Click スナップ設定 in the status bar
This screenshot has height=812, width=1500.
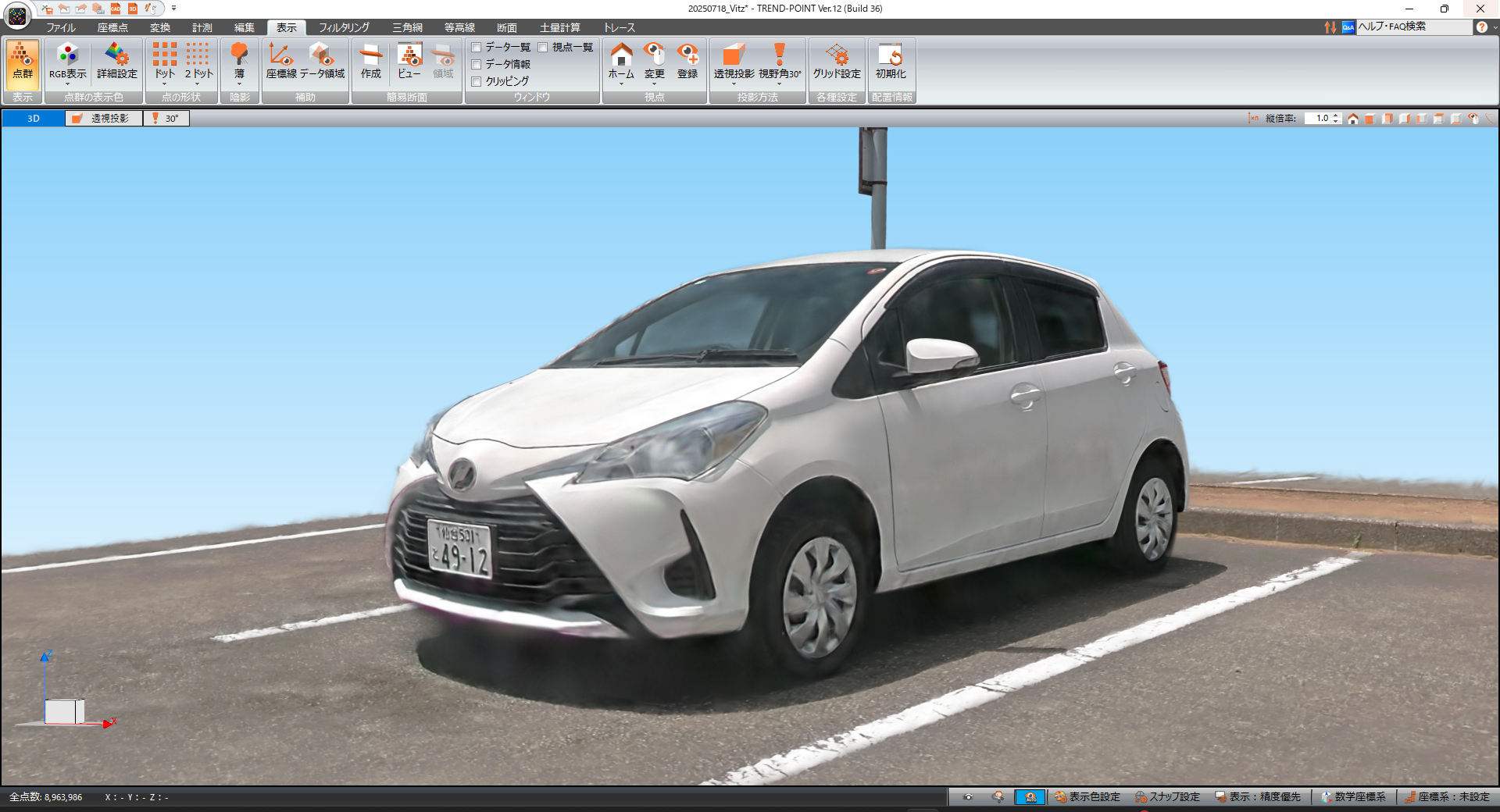click(x=1167, y=797)
